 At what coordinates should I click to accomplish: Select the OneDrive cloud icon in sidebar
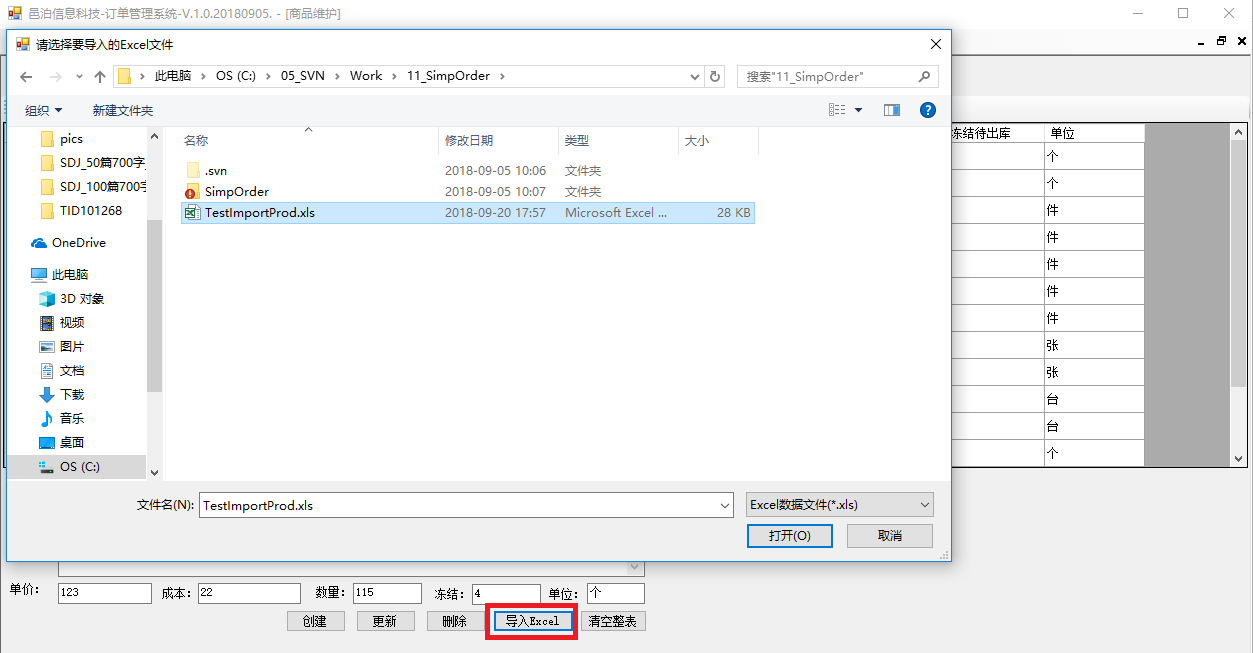pyautogui.click(x=39, y=243)
